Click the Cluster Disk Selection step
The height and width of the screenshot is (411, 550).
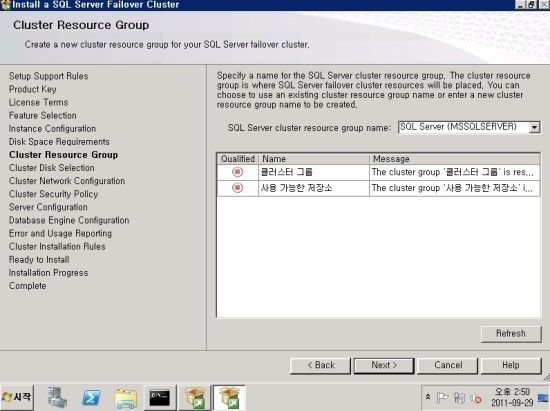coord(52,168)
